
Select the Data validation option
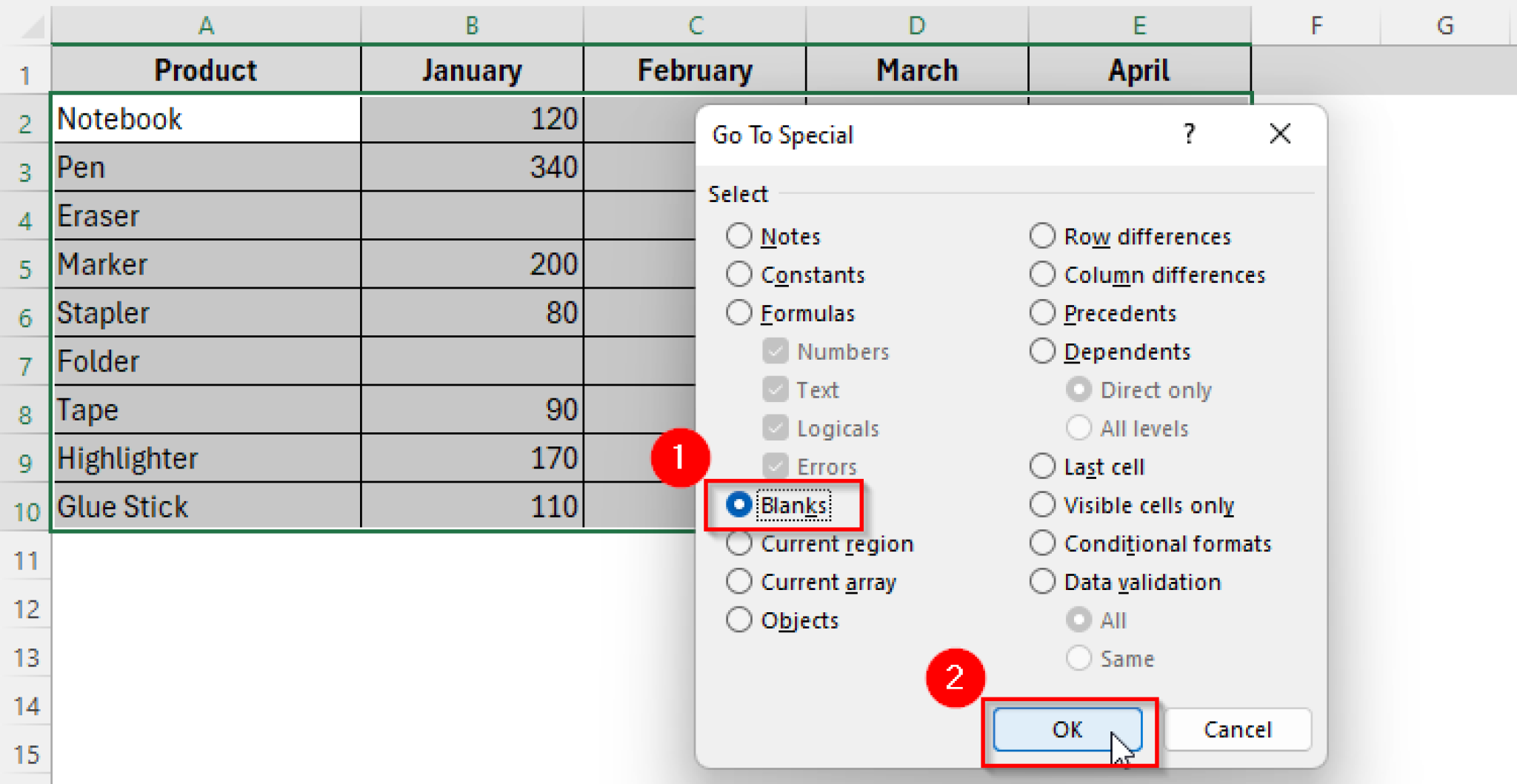coord(1042,581)
